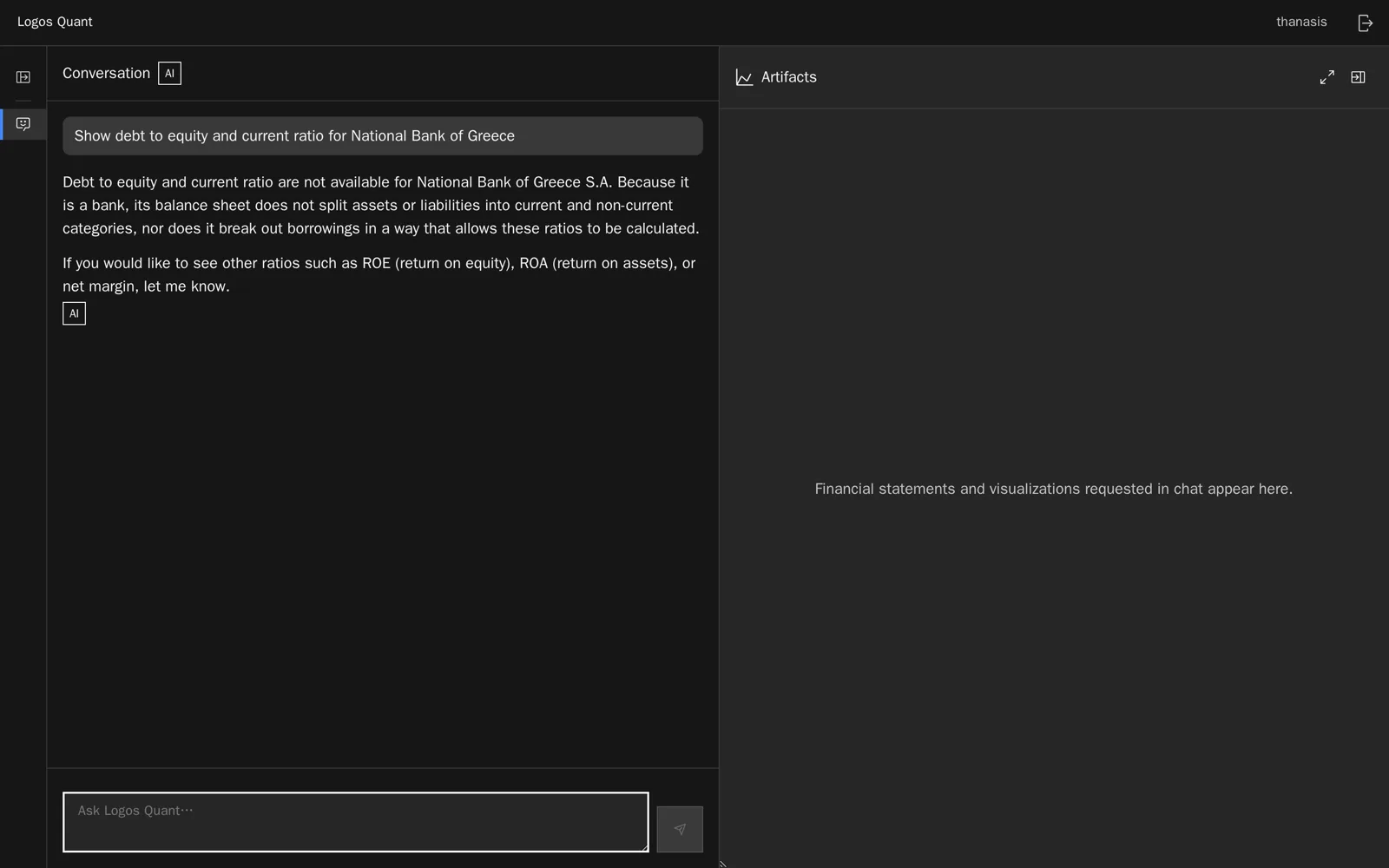Select the Artifacts panel title
The width and height of the screenshot is (1389, 868).
tap(788, 77)
